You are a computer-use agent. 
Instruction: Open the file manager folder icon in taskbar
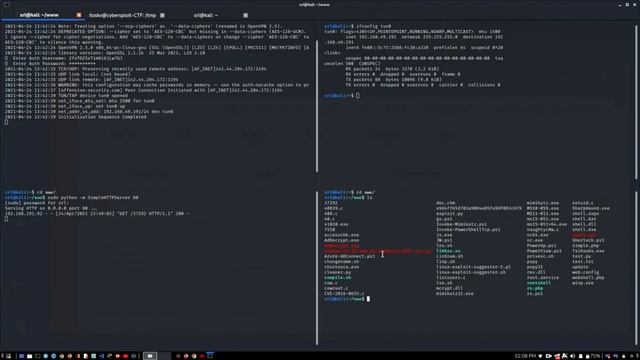point(29,356)
